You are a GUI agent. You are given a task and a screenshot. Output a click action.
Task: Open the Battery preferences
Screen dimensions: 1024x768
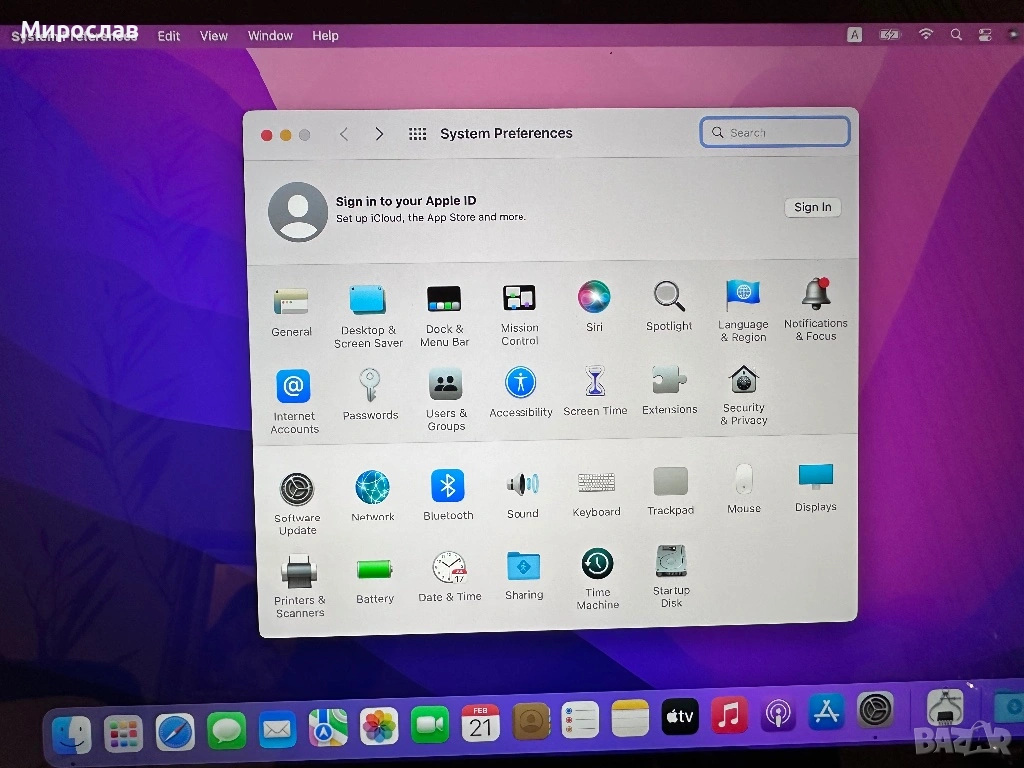[374, 570]
